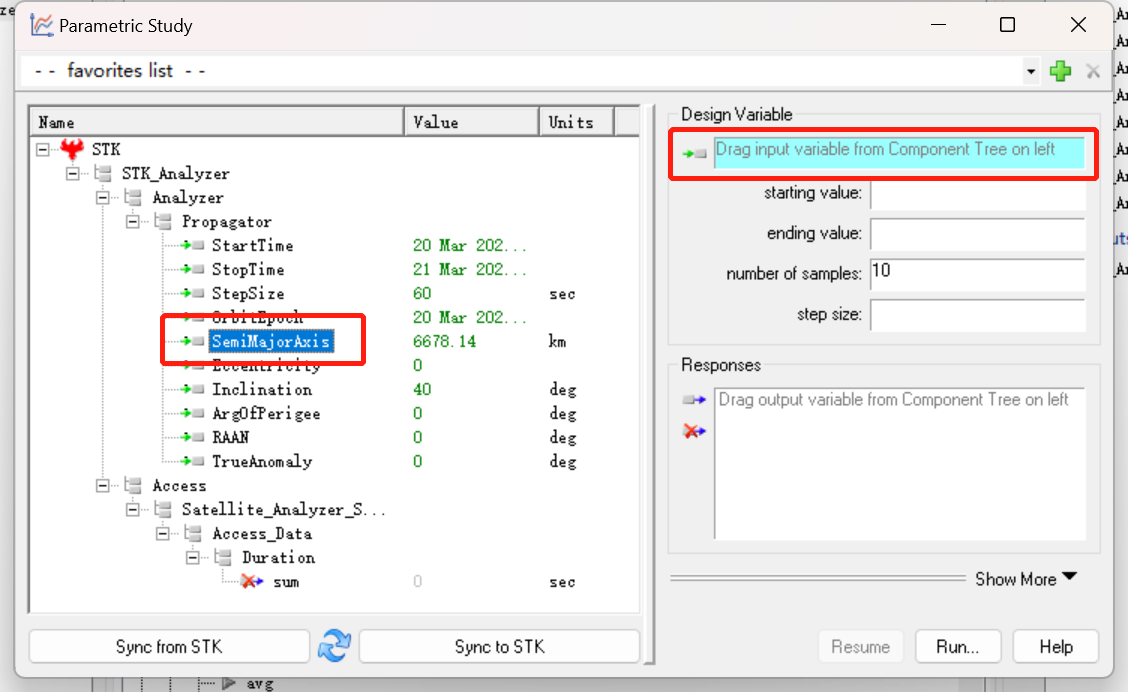Viewport: 1128px width, 692px height.
Task: Click the output variable arrow icon in Responses
Action: tap(695, 399)
